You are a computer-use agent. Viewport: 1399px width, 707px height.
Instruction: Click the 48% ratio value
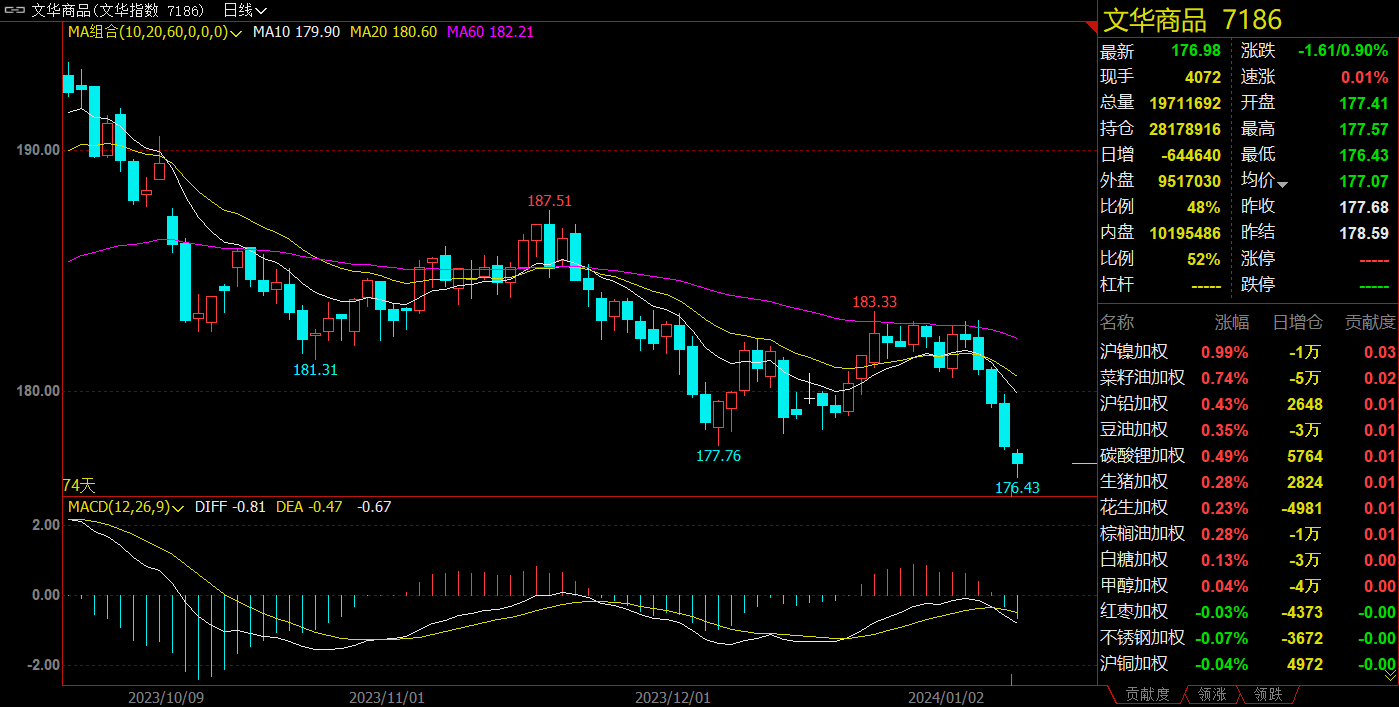coord(1204,208)
